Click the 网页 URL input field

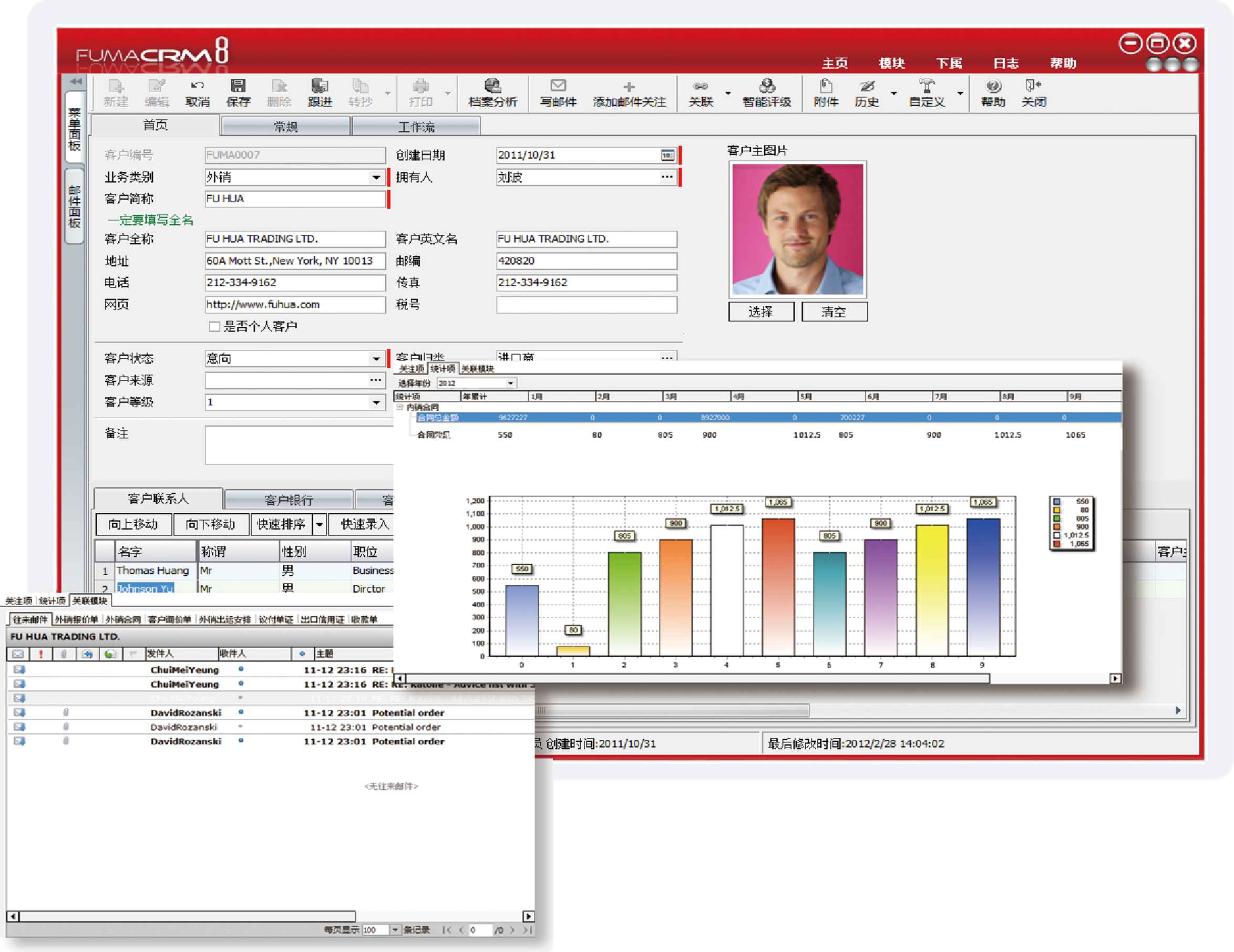pos(294,305)
